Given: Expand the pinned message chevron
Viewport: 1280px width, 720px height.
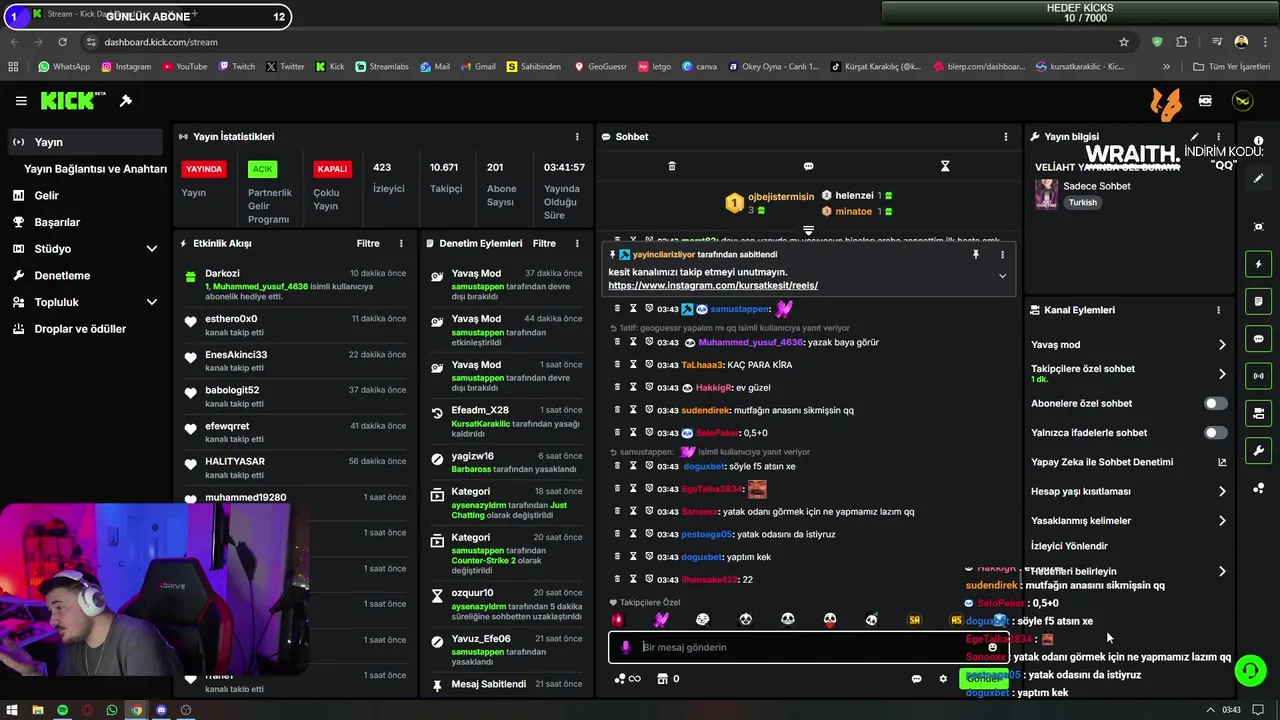Looking at the screenshot, I should click(1002, 276).
